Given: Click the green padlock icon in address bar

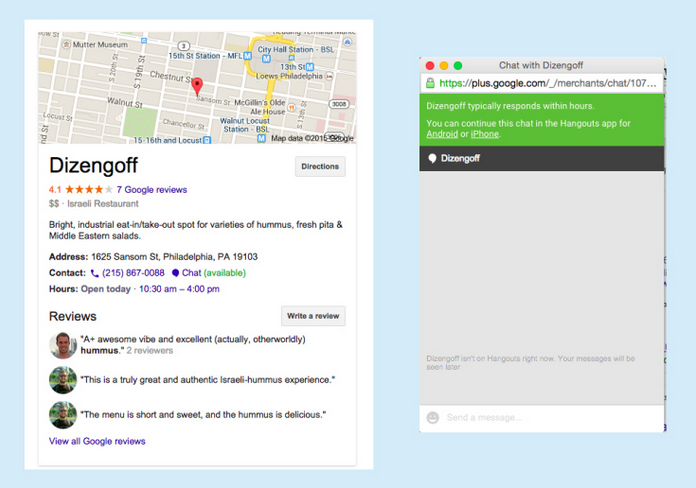Looking at the screenshot, I should (x=430, y=83).
